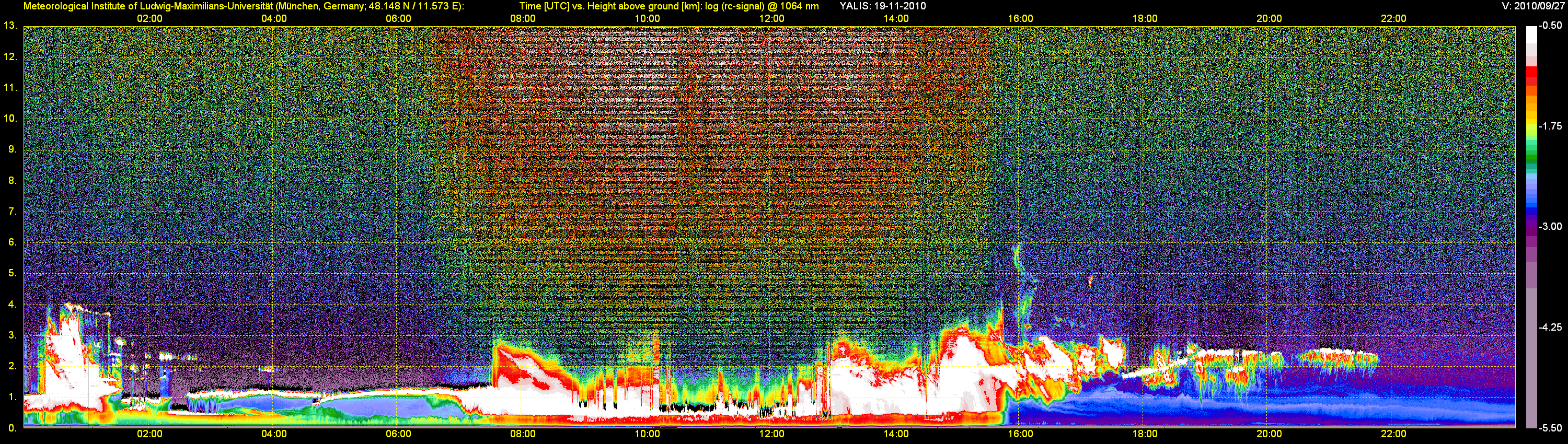
Task: Click the 3. height axis label
Action: (12, 335)
